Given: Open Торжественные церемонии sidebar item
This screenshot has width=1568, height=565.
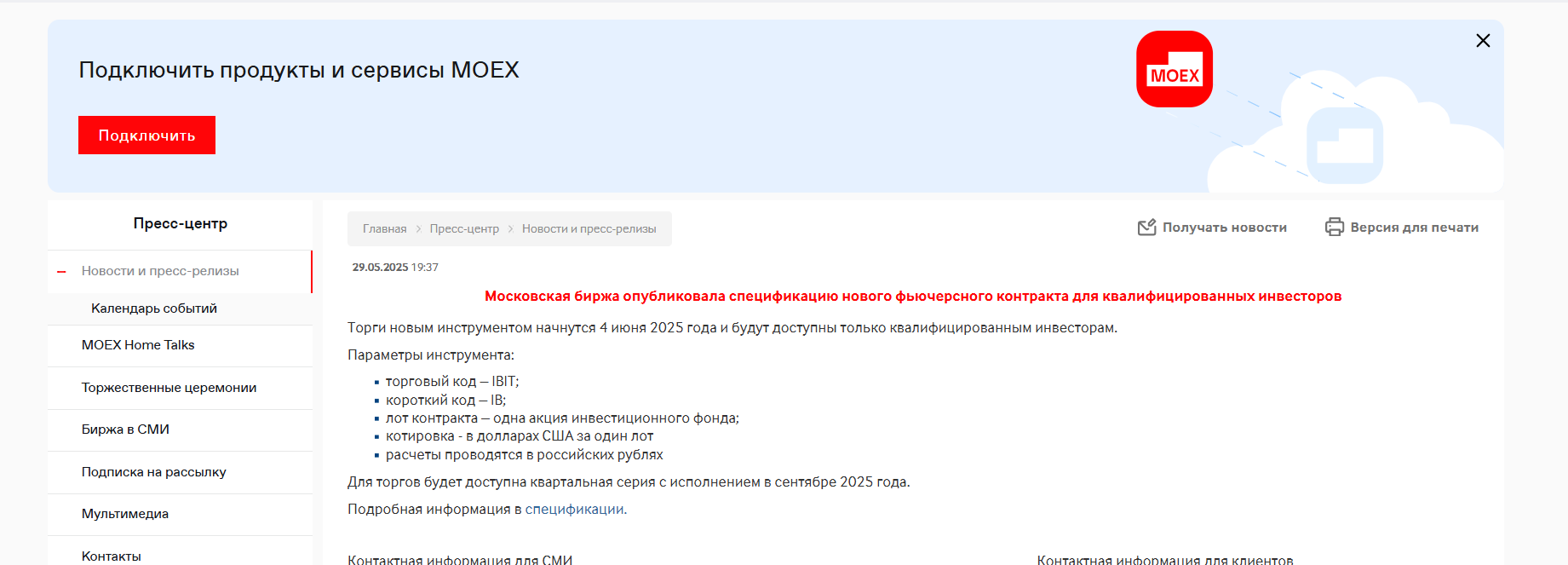Looking at the screenshot, I should [x=169, y=388].
